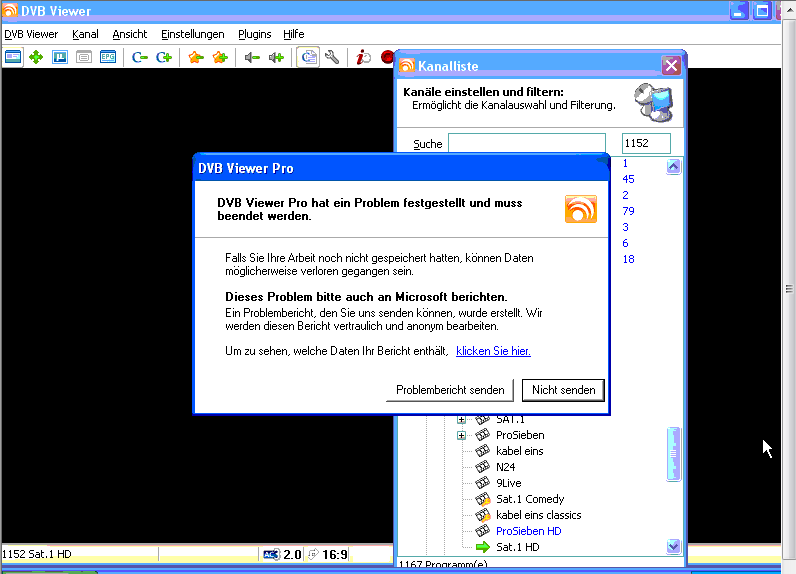Click the 2.0 audio channels indicator

pos(292,554)
